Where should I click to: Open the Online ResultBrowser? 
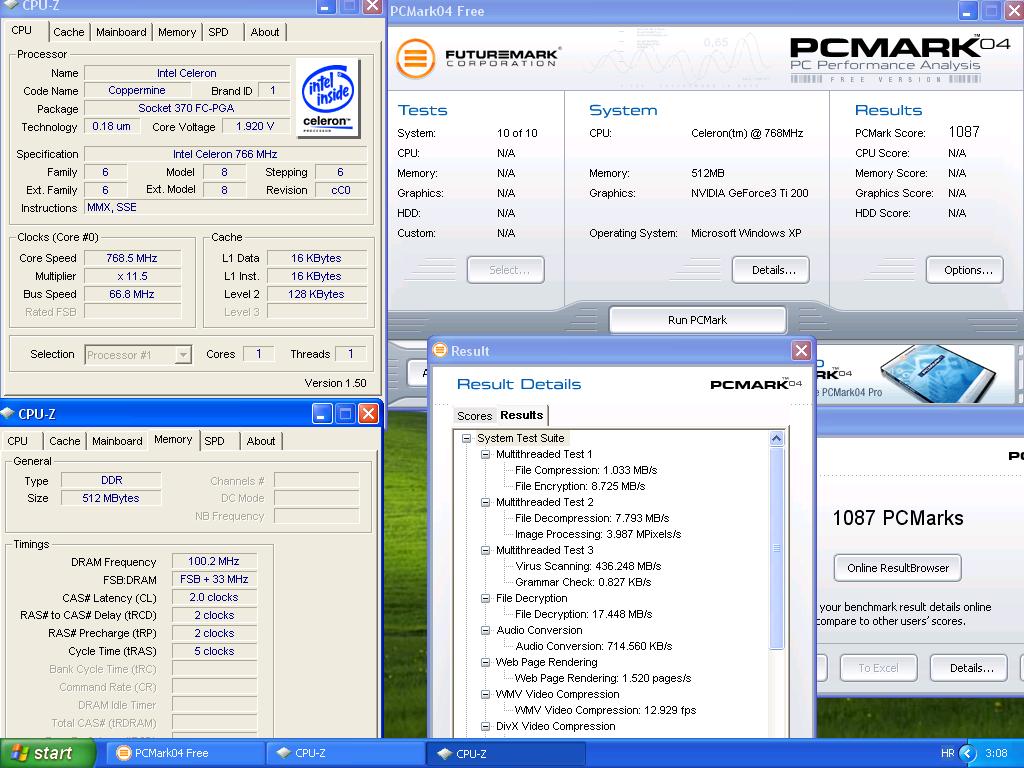898,568
